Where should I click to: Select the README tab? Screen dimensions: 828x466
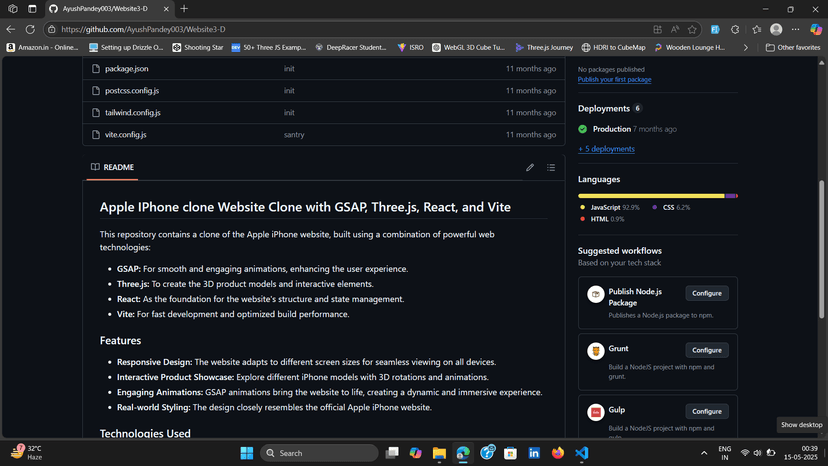click(112, 167)
